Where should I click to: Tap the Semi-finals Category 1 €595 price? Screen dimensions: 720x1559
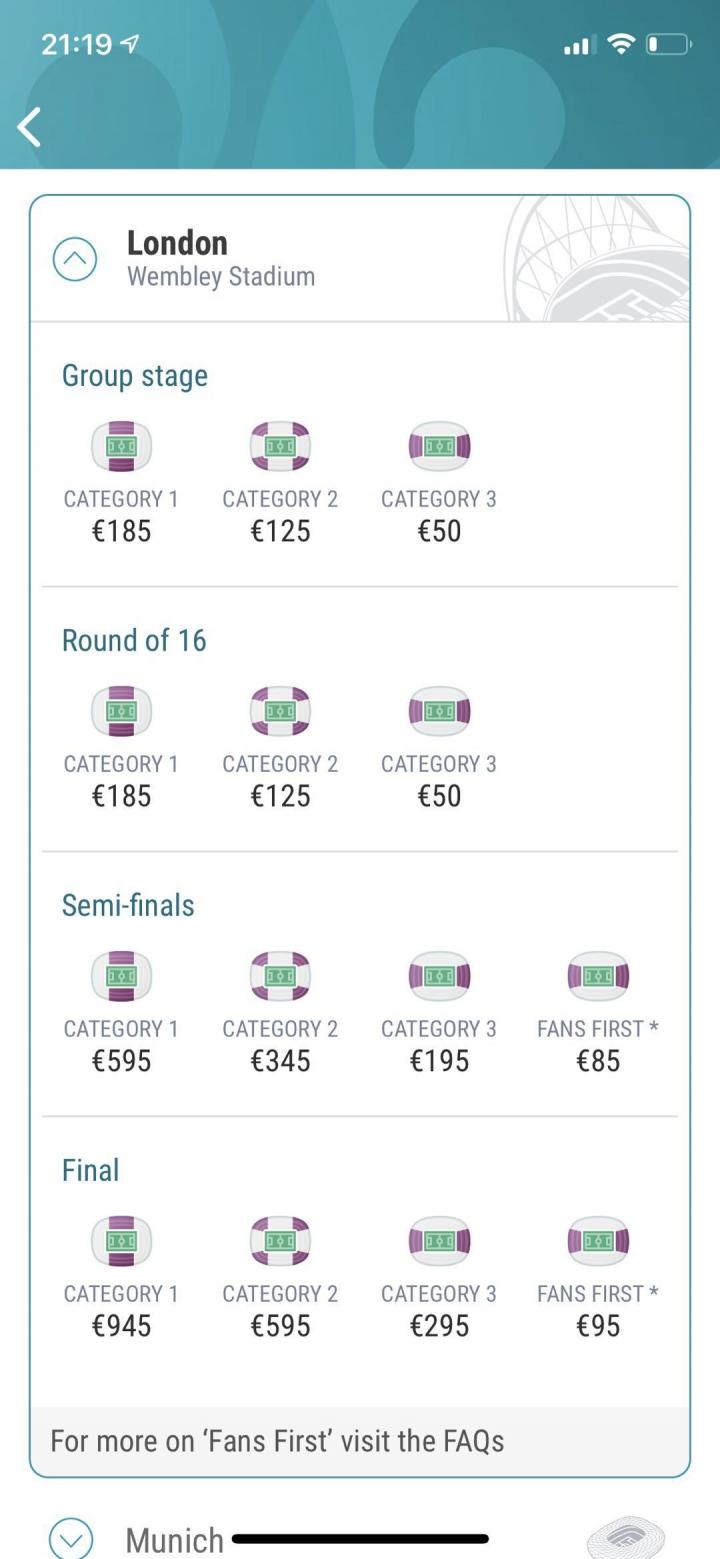pos(121,1061)
